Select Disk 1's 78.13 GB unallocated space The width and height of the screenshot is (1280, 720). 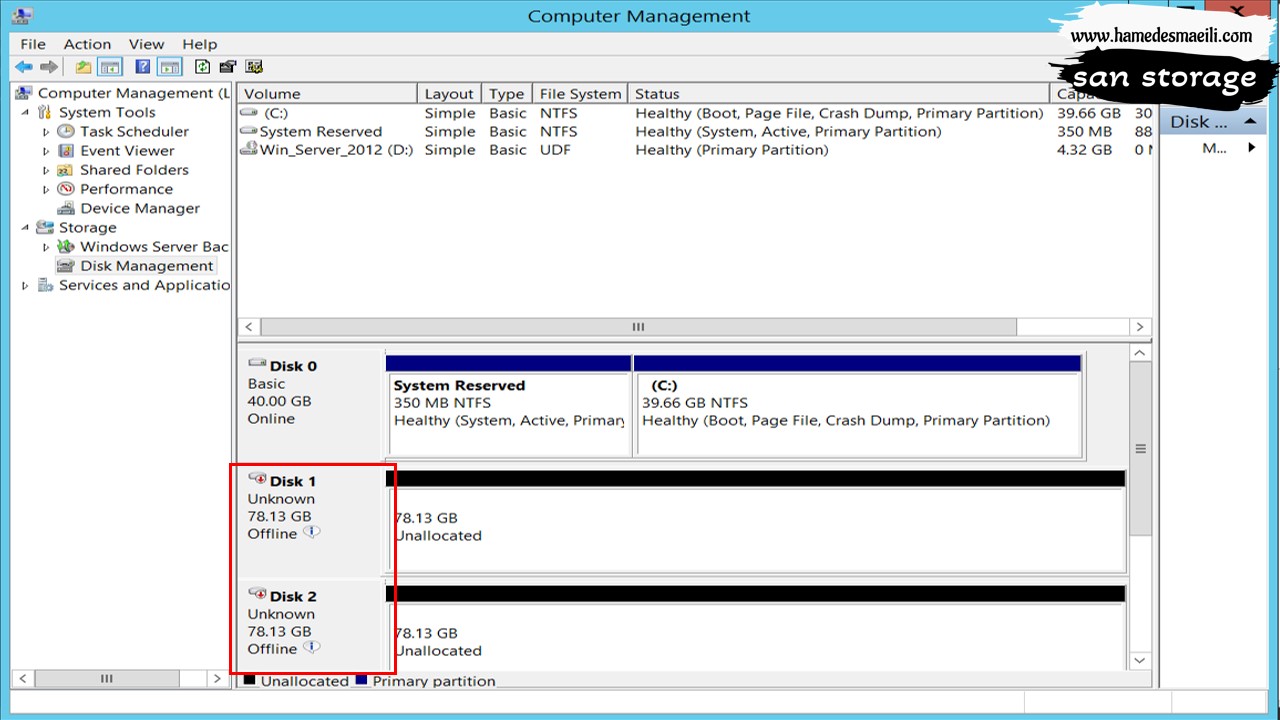point(756,521)
